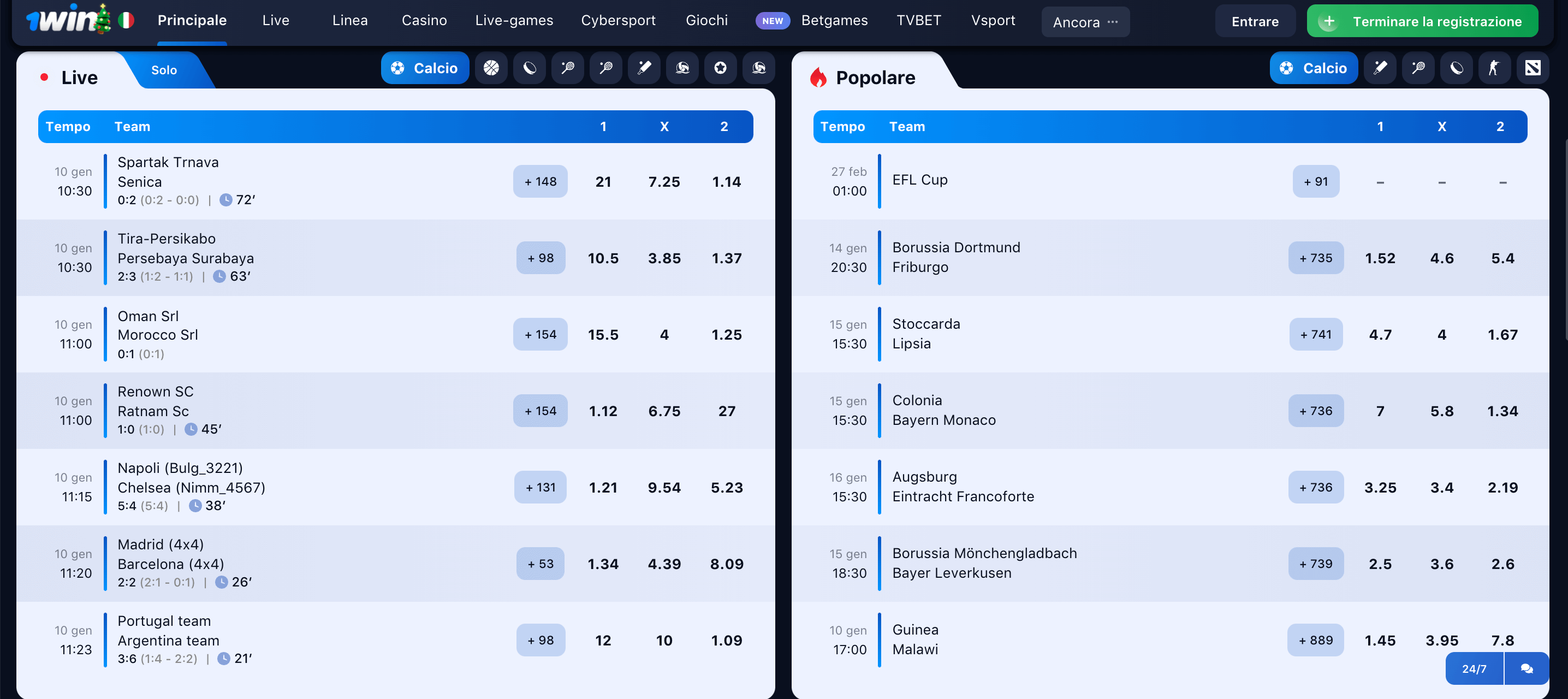Expand +741 markets for Stoccarda Lipsia
This screenshot has height=699, width=1568.
click(x=1315, y=334)
